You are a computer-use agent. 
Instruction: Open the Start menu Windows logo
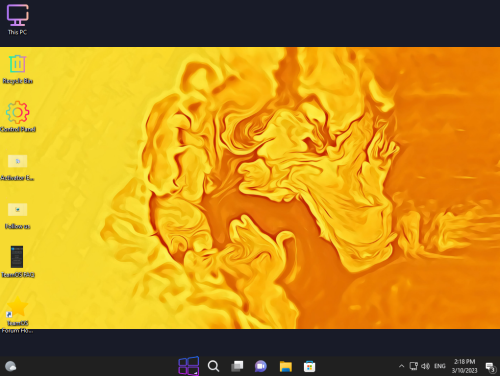click(189, 366)
